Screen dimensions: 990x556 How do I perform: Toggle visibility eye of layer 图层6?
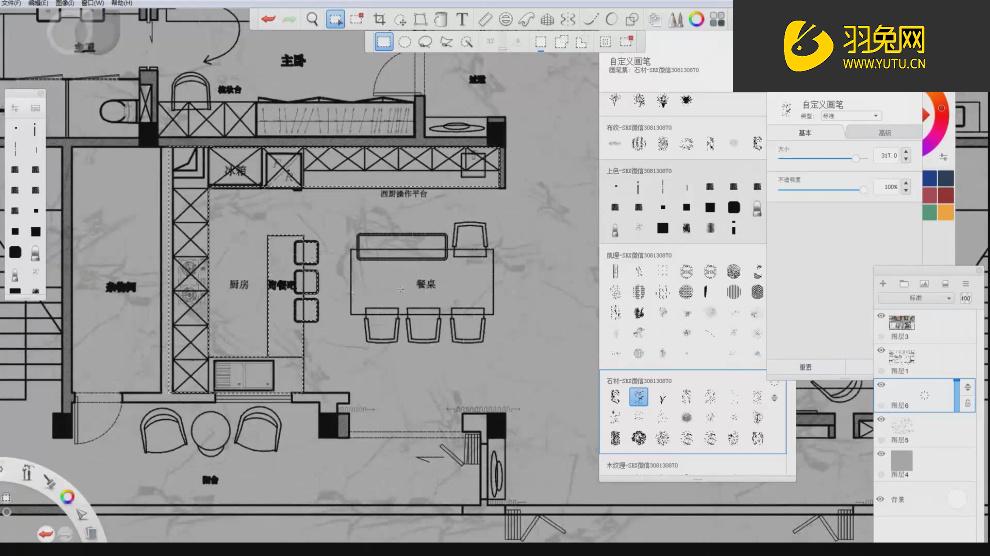pos(881,384)
